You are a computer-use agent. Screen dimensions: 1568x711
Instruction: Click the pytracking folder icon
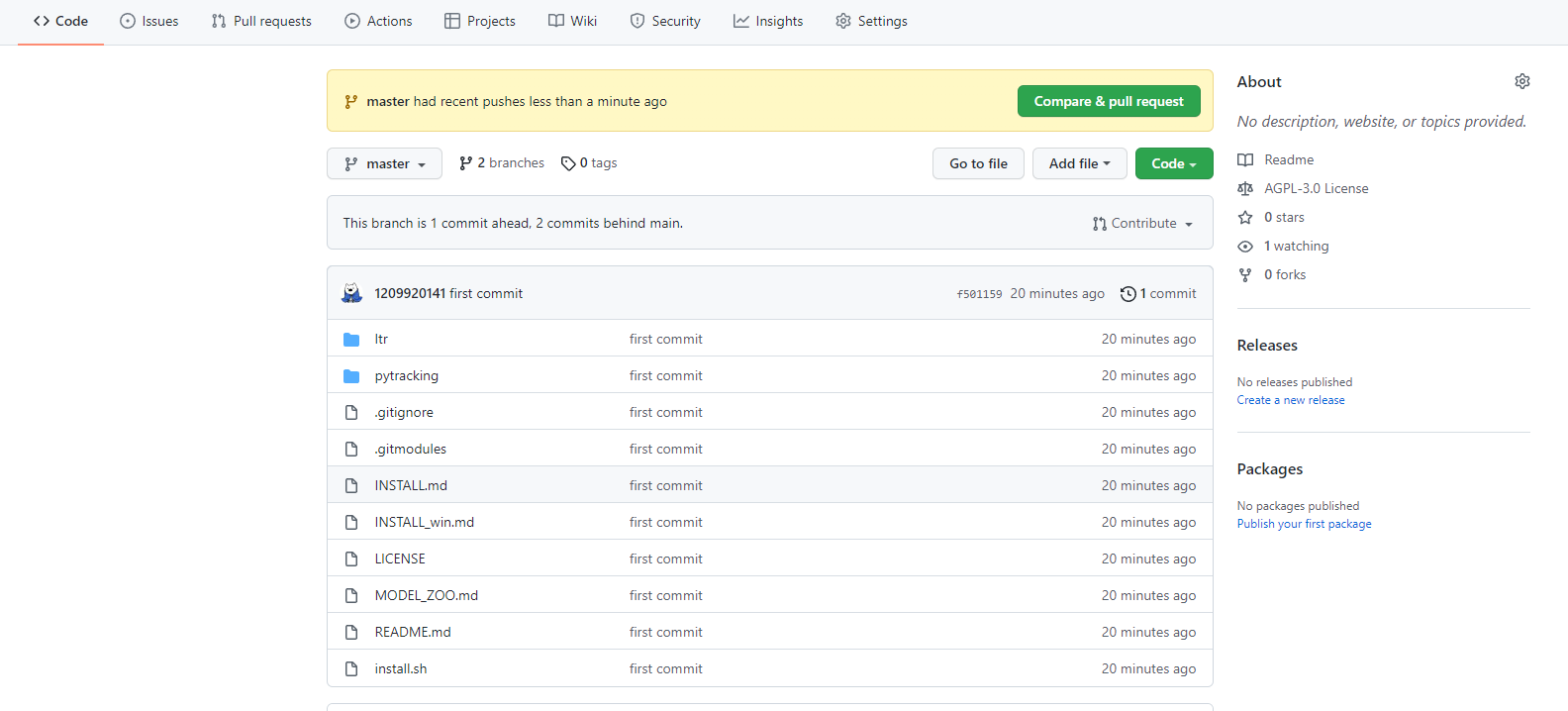pos(351,375)
